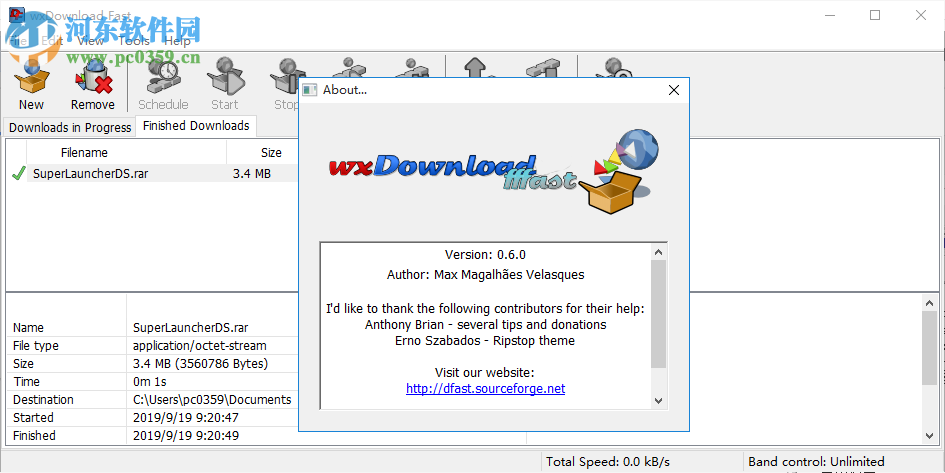Image resolution: width=945 pixels, height=473 pixels.
Task: Click the 'Erno Szabados - Ripstop theme' line
Action: [x=485, y=341]
